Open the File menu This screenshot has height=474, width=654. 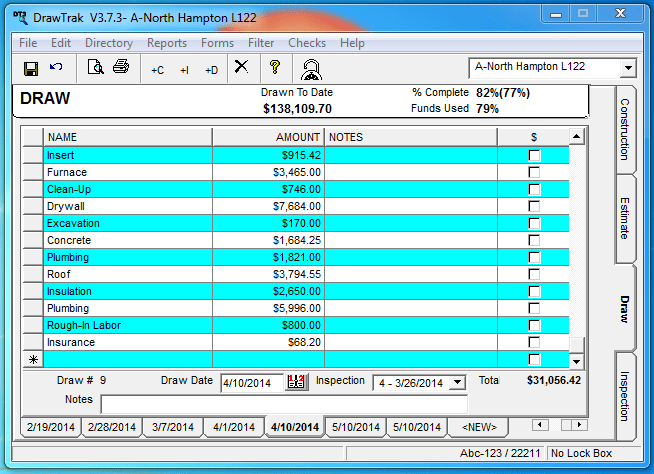pos(28,43)
